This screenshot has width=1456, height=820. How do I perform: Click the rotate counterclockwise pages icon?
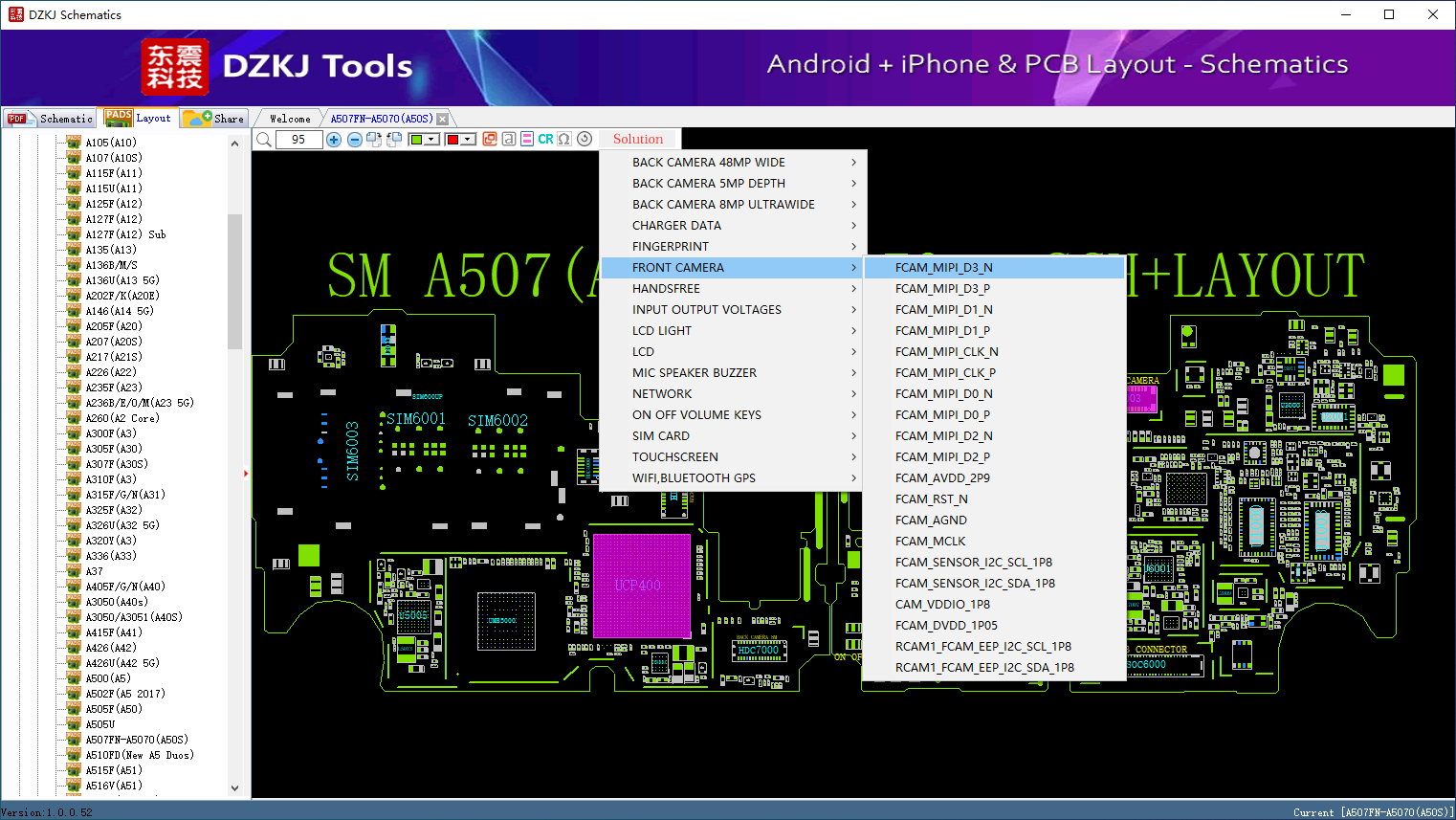393,140
